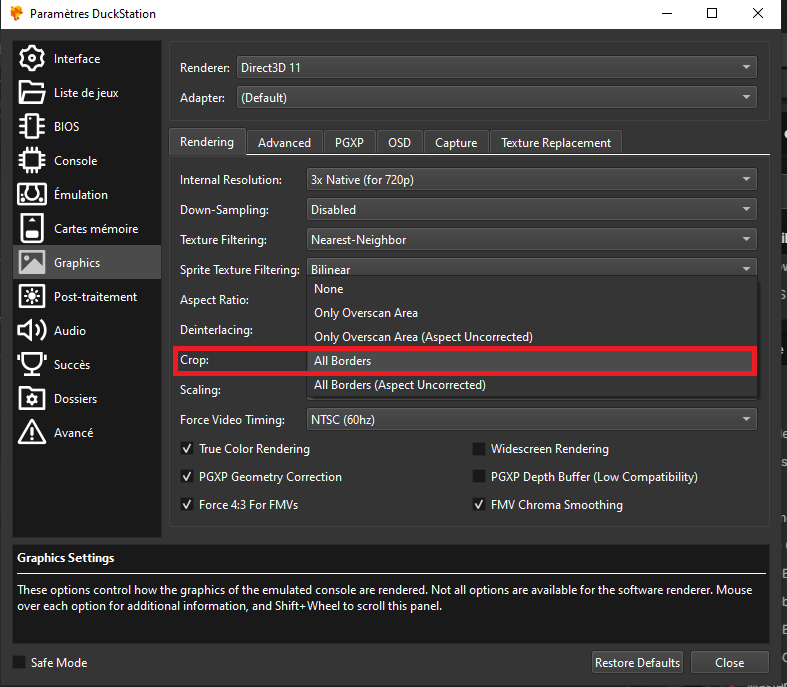
Task: Click the Graphics Settings heading
Action: pyautogui.click(x=66, y=558)
